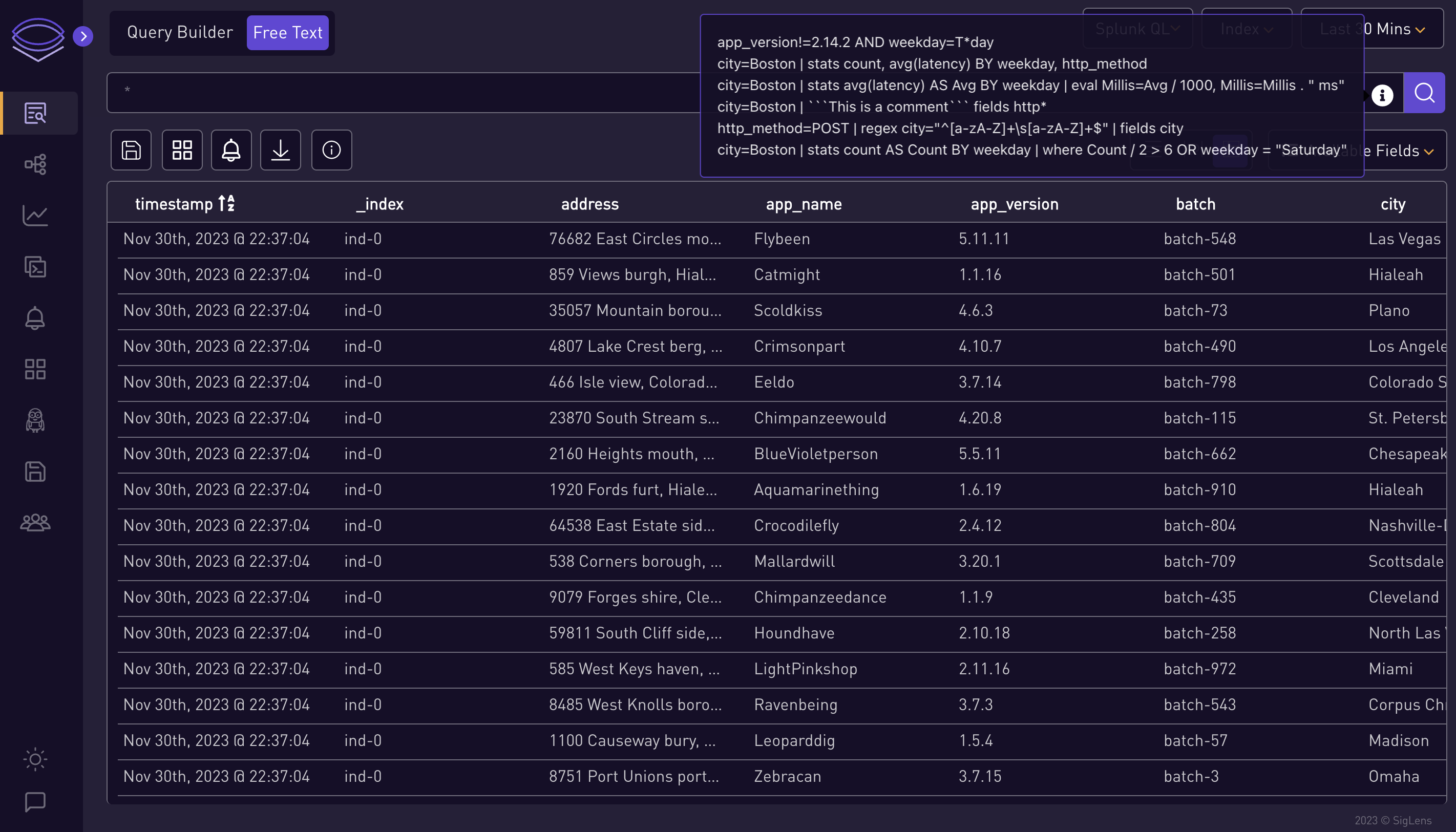Image resolution: width=1456 pixels, height=832 pixels.
Task: Click the batch column header
Action: click(1195, 204)
